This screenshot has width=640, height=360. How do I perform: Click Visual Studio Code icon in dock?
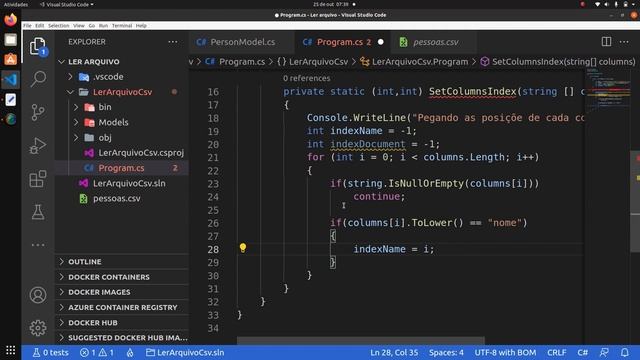(11, 80)
